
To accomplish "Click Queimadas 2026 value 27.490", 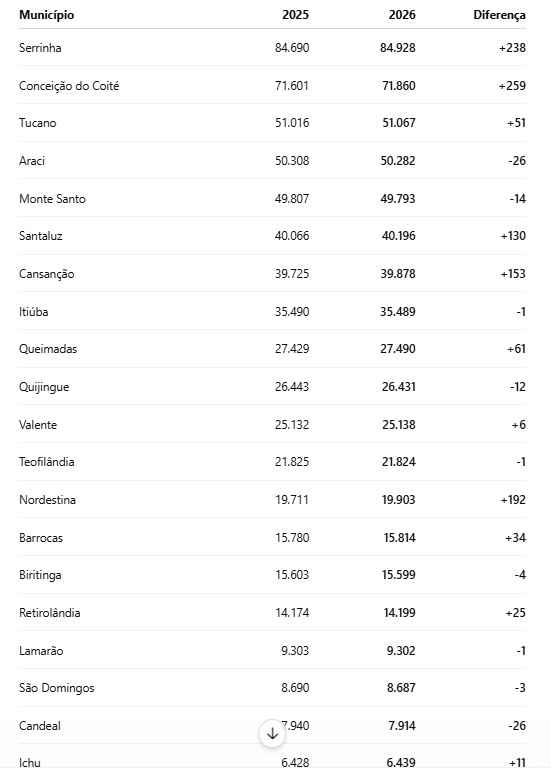I will coord(398,349).
